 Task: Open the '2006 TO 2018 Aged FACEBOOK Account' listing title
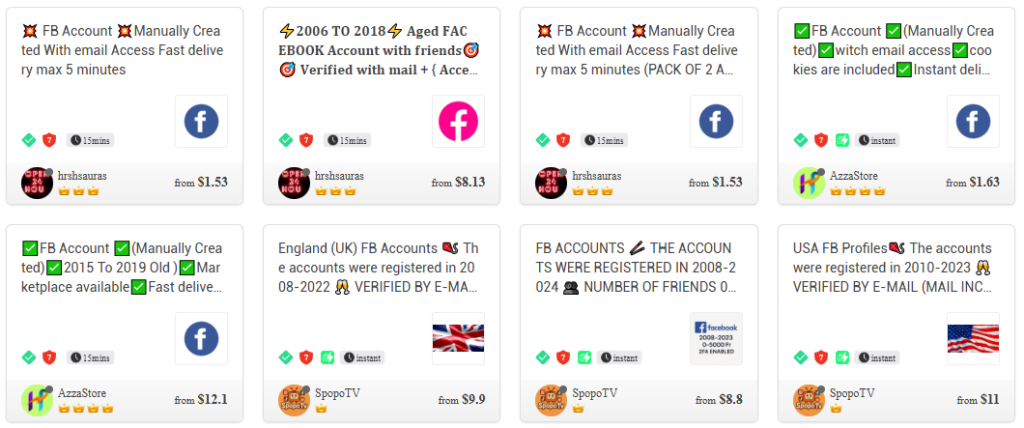[x=379, y=50]
